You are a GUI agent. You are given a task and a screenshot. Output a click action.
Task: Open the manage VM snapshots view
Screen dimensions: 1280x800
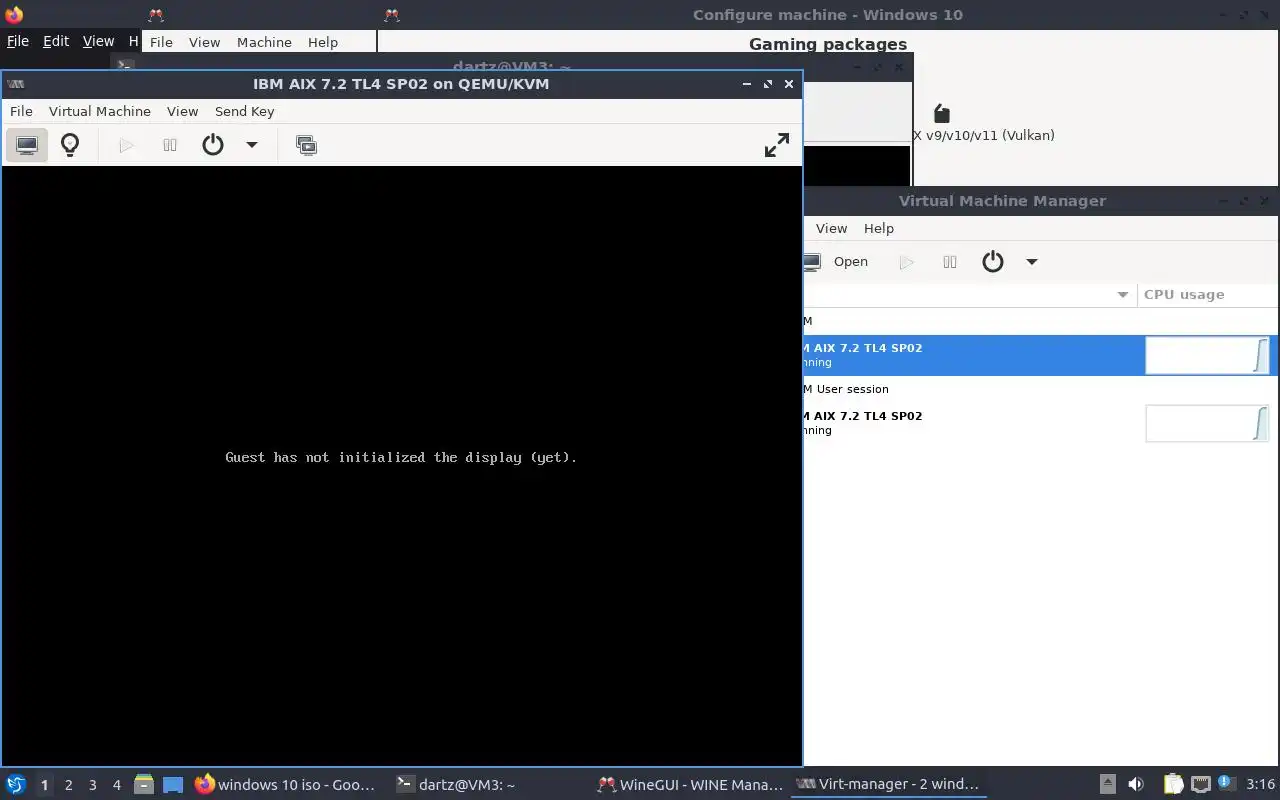(x=306, y=145)
